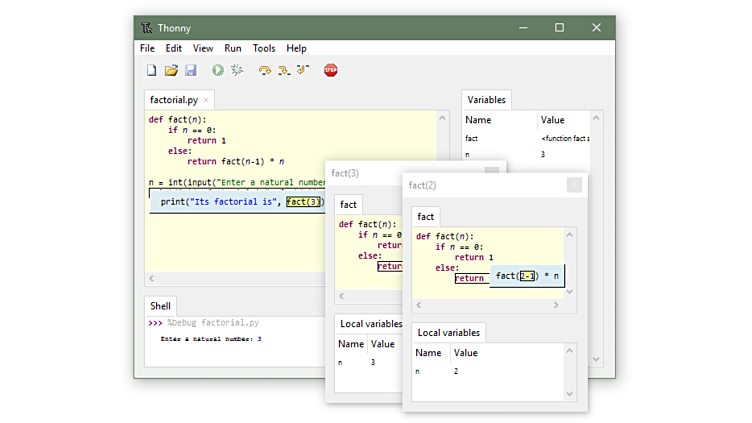The height and width of the screenshot is (423, 752).
Task: Click the Value column header in Variables
Action: click(553, 121)
